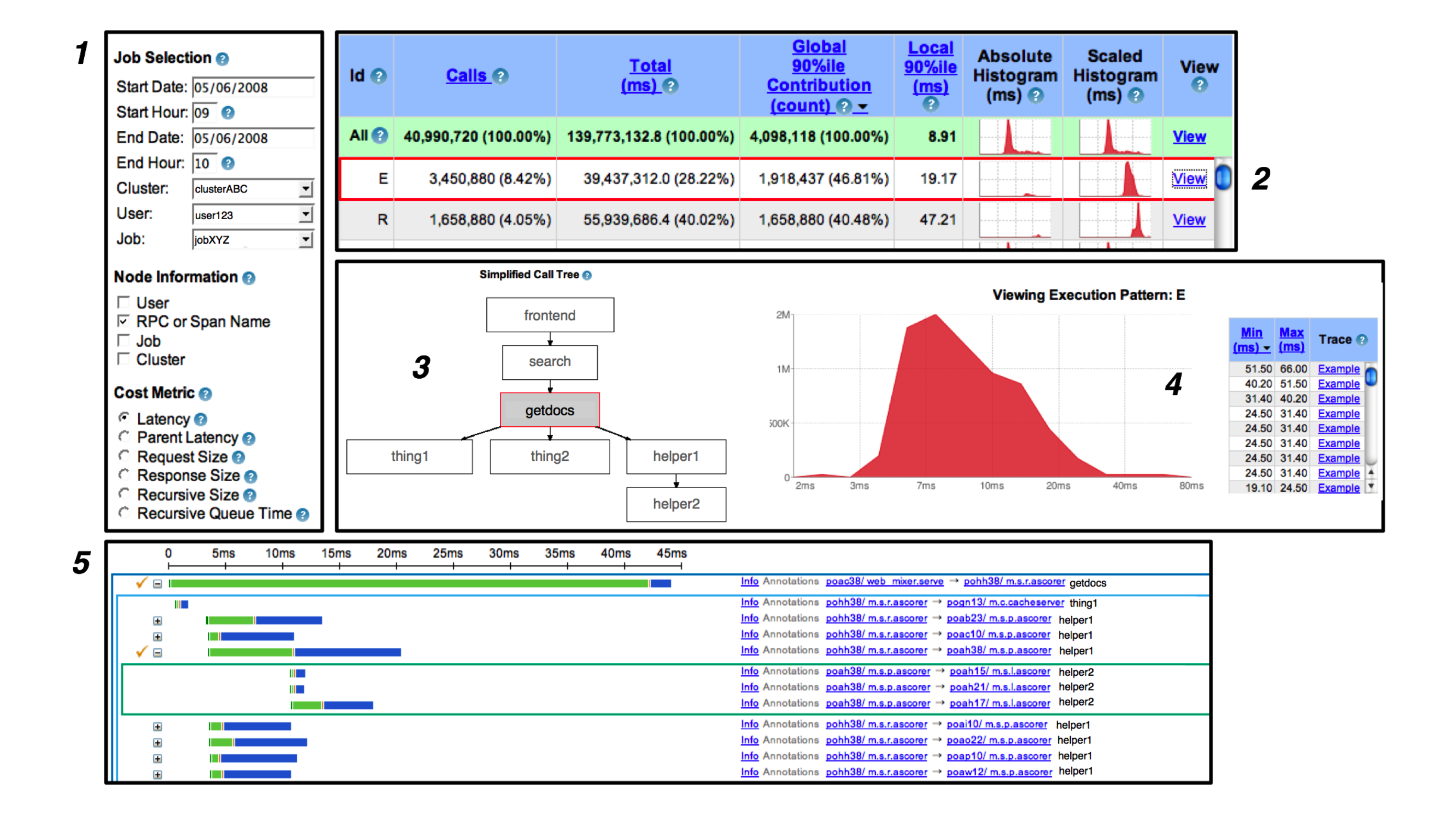Select frontend node in call tree
This screenshot has width=1456, height=815.
[x=550, y=315]
